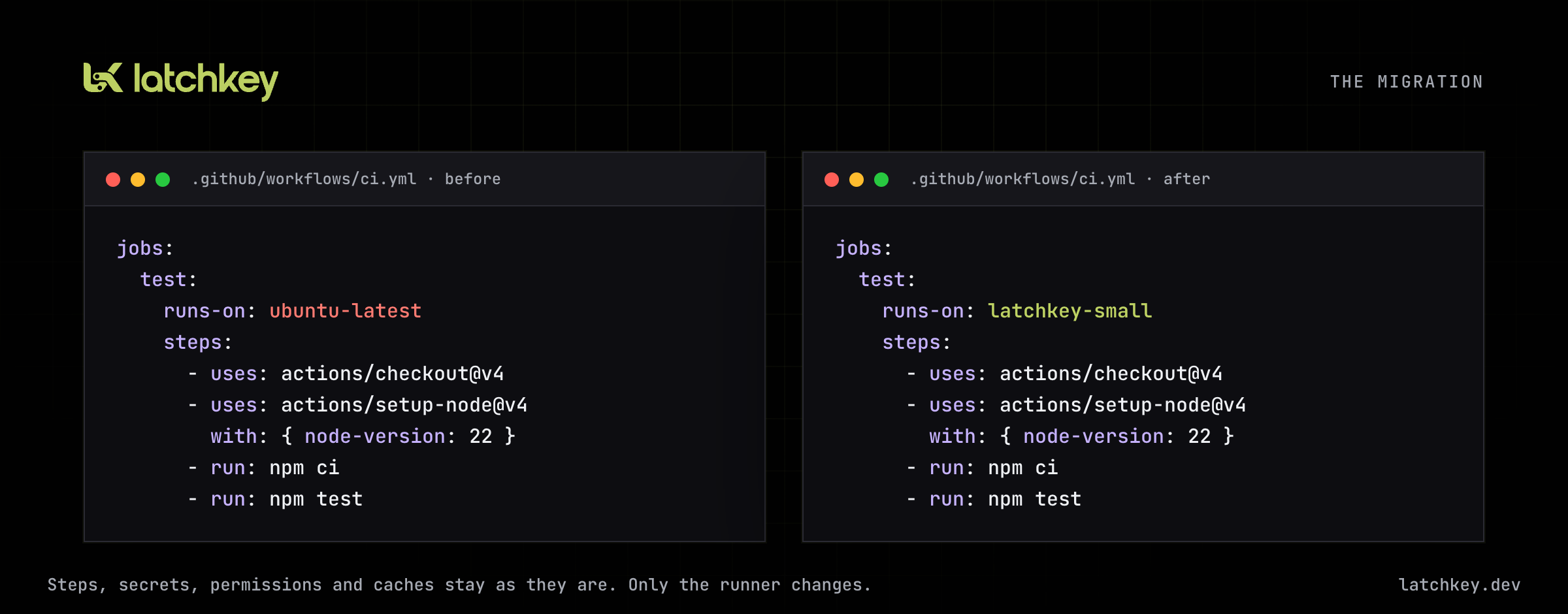Viewport: 1568px width, 614px height.
Task: Click "steps:" in the before window
Action: tap(198, 342)
